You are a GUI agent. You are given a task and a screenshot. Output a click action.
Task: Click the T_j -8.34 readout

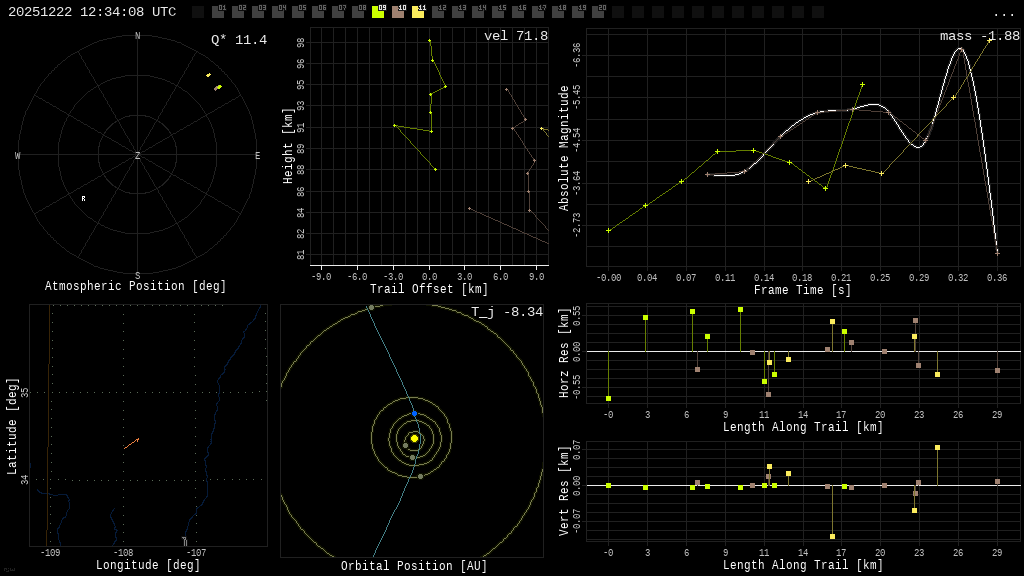pos(507,312)
